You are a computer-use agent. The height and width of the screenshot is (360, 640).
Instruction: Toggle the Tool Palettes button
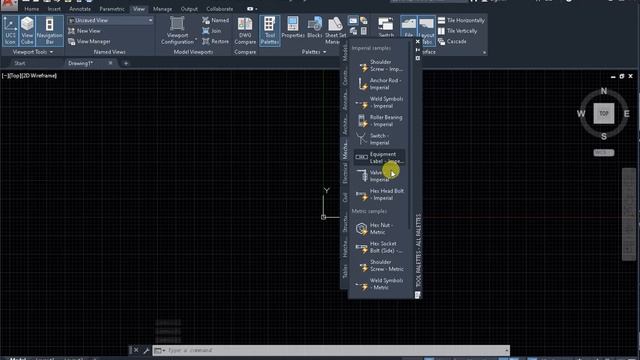click(x=269, y=31)
